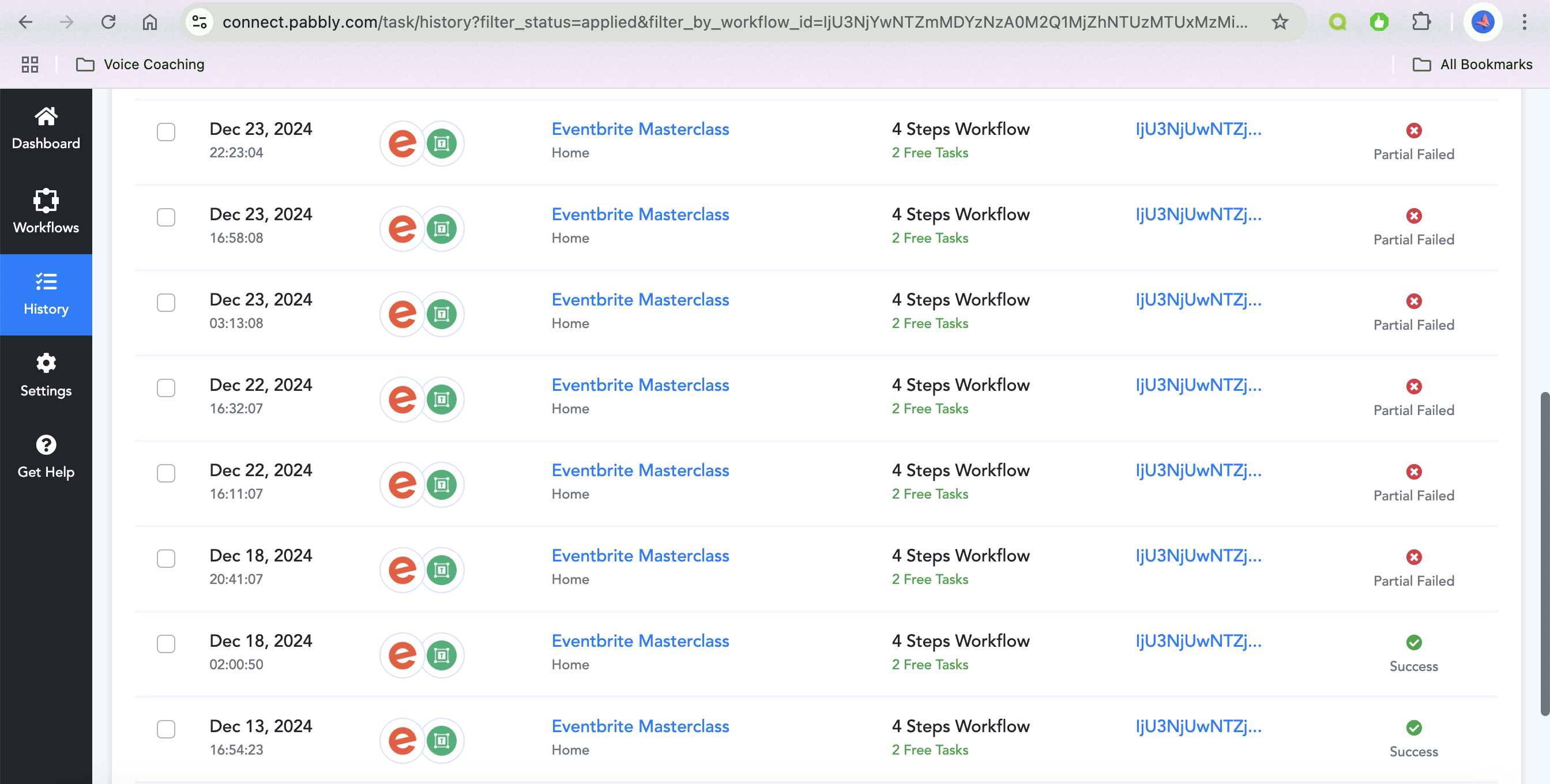This screenshot has width=1550, height=784.
Task: Tick checkbox for Dec 22 16:32:07 row
Action: tap(166, 388)
